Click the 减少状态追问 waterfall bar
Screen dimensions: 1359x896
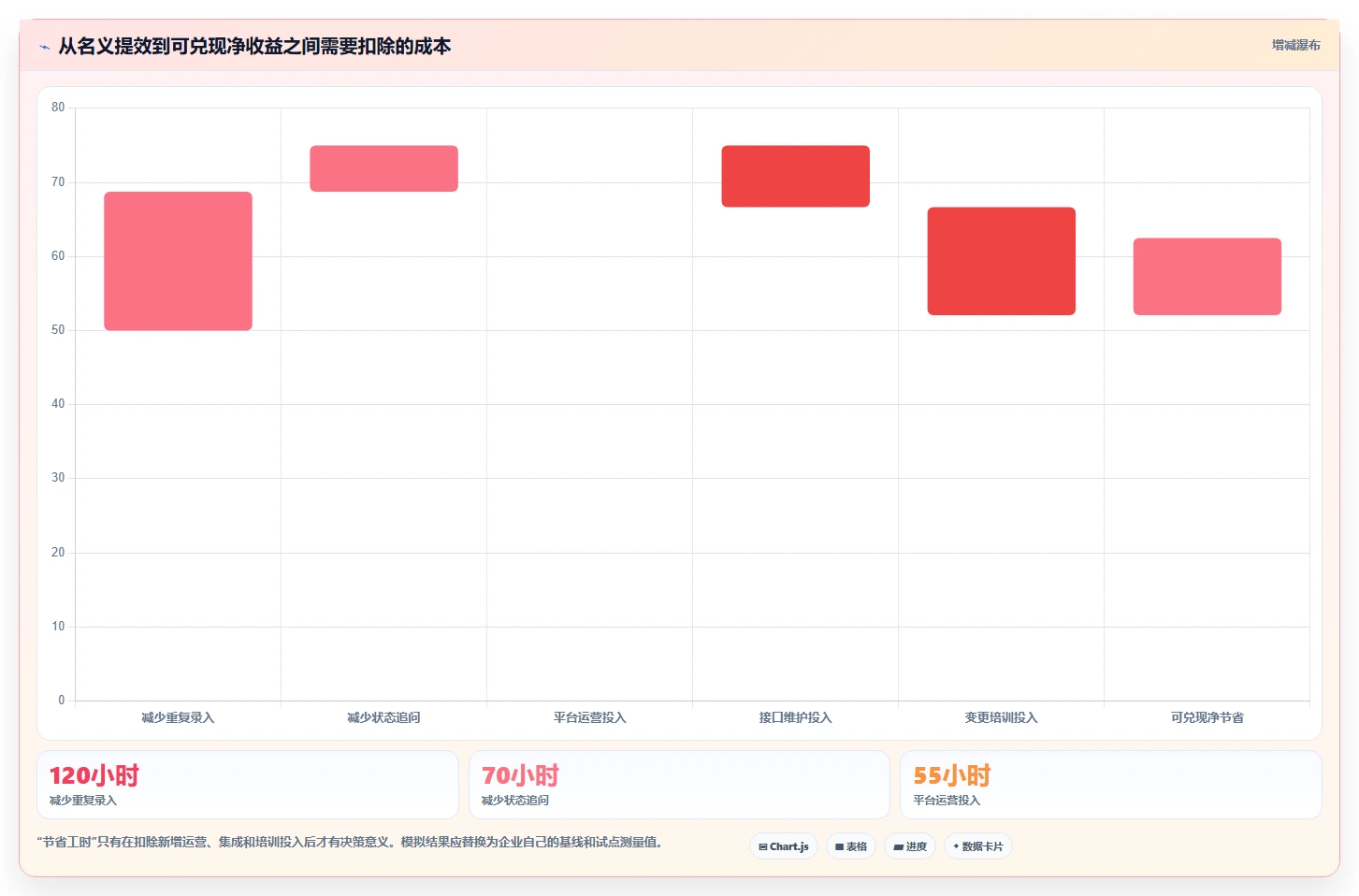point(383,168)
